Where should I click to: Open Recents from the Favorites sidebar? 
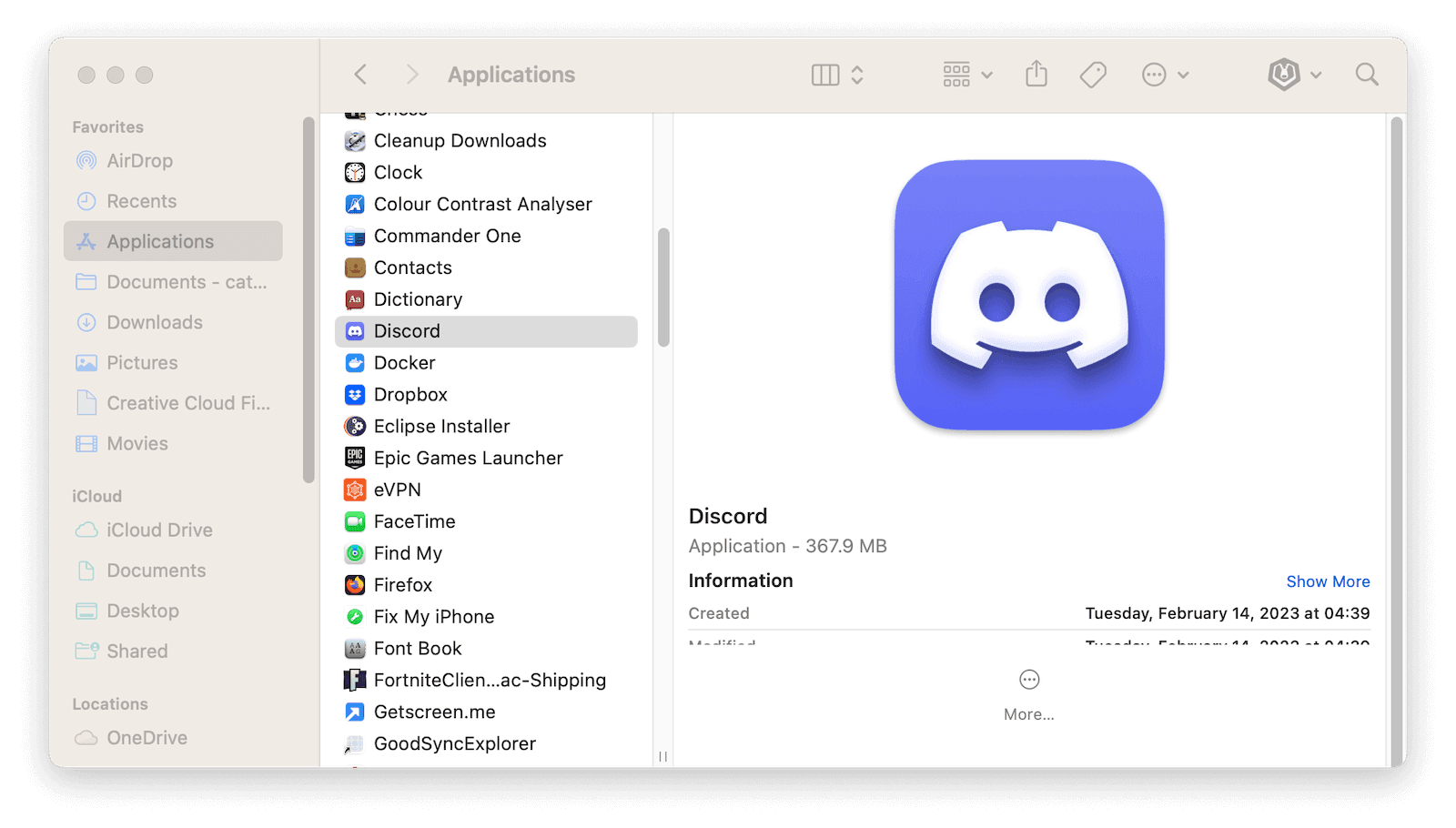pyautogui.click(x=141, y=201)
